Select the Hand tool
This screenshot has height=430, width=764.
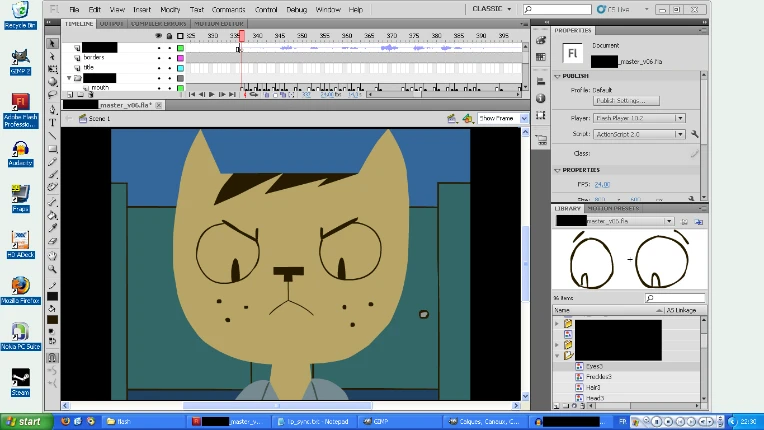(52, 256)
